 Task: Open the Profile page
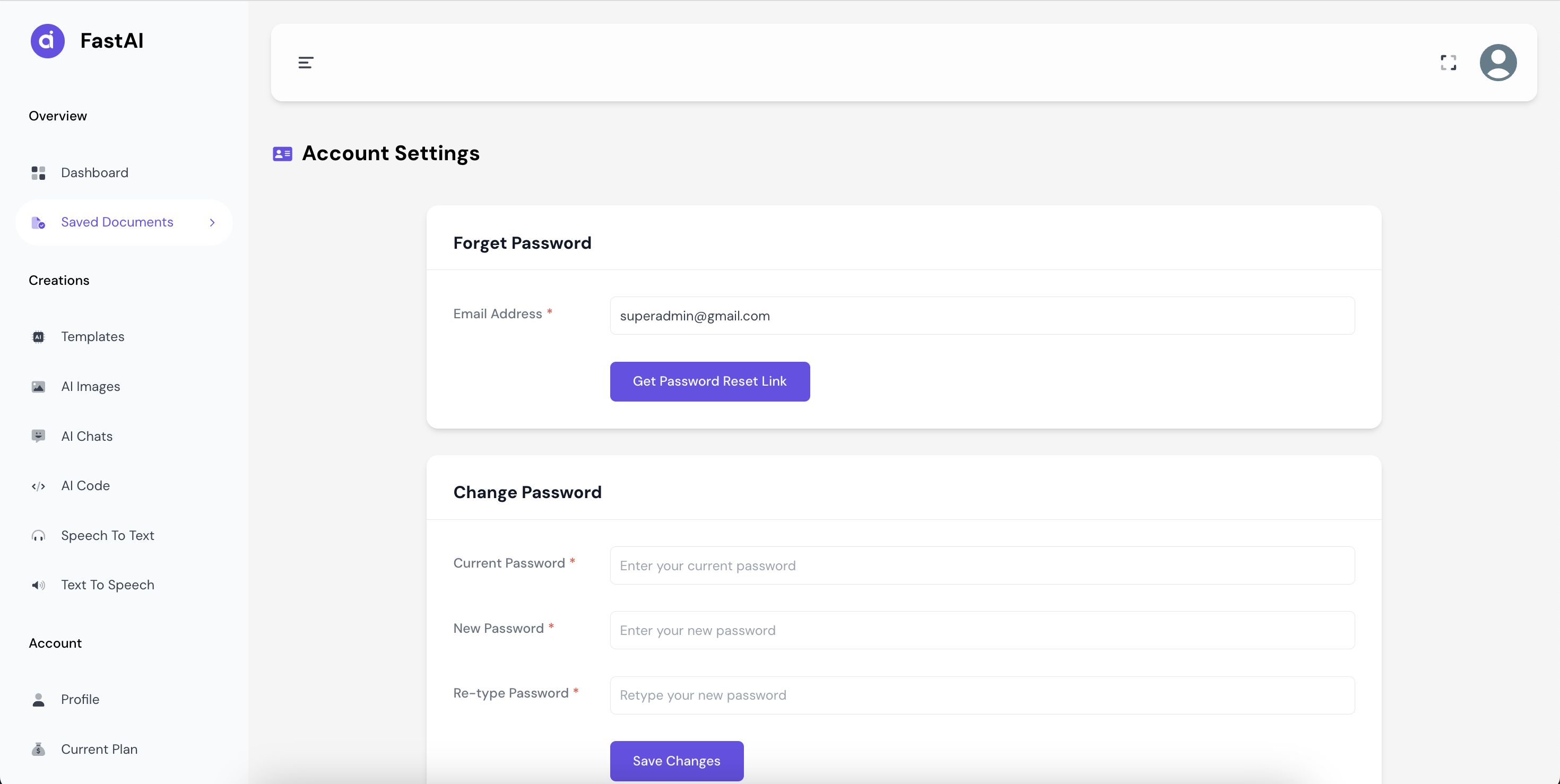(80, 699)
